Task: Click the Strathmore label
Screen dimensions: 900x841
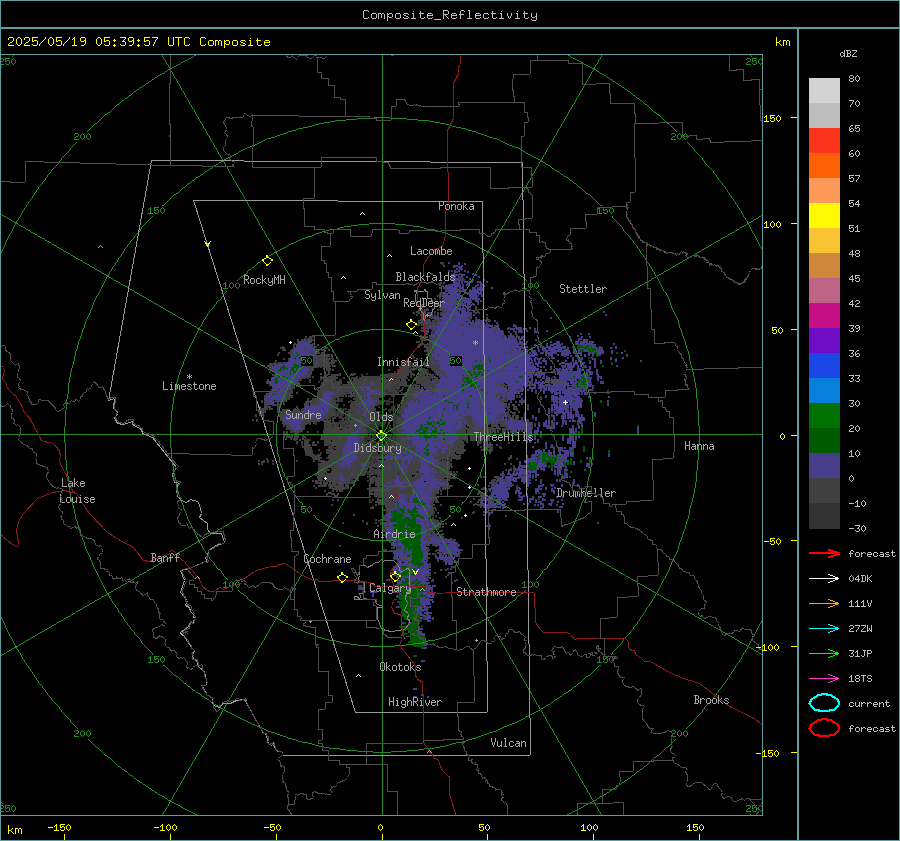Action: (x=486, y=592)
